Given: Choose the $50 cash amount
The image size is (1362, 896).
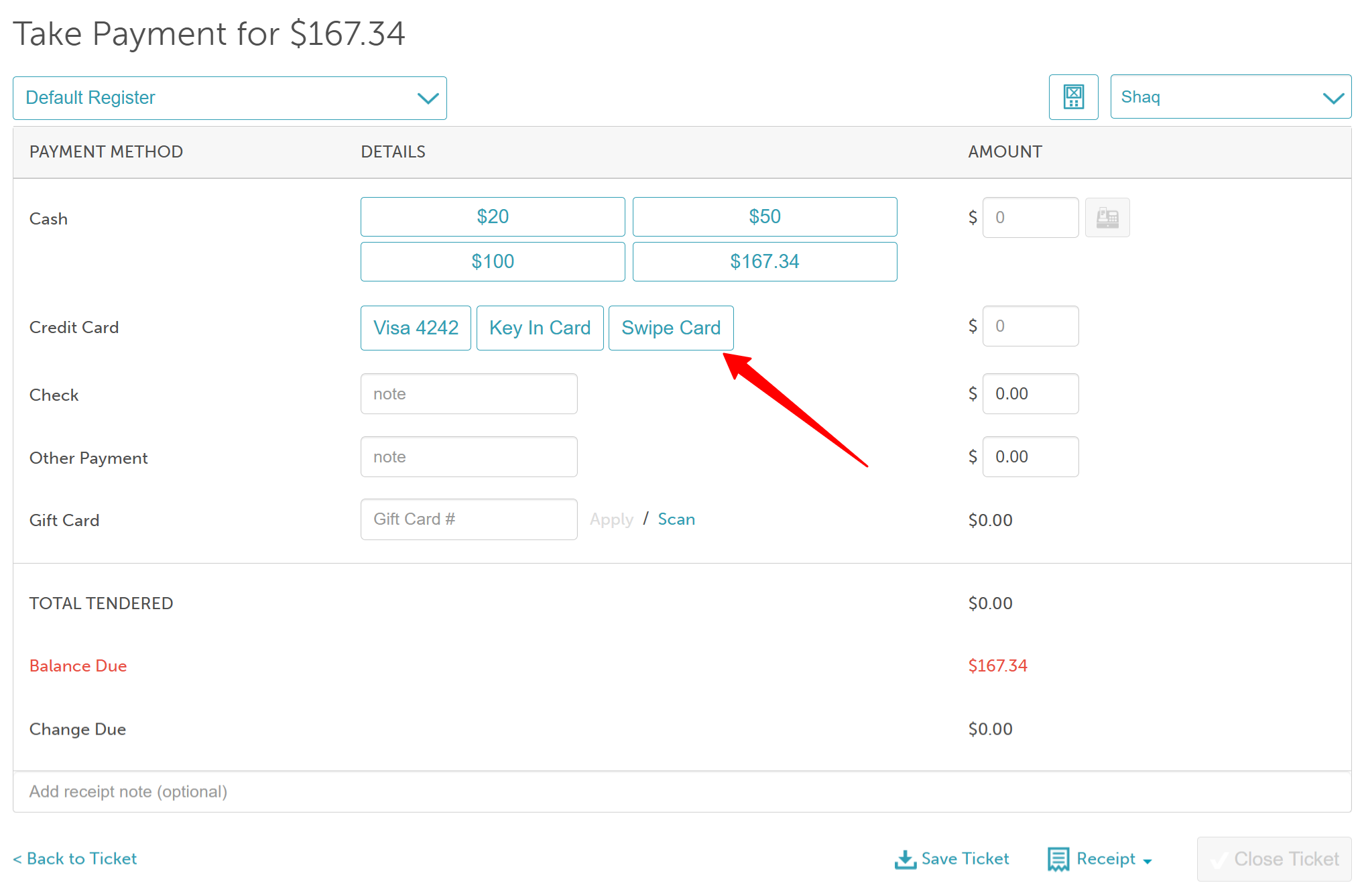Looking at the screenshot, I should pyautogui.click(x=764, y=216).
